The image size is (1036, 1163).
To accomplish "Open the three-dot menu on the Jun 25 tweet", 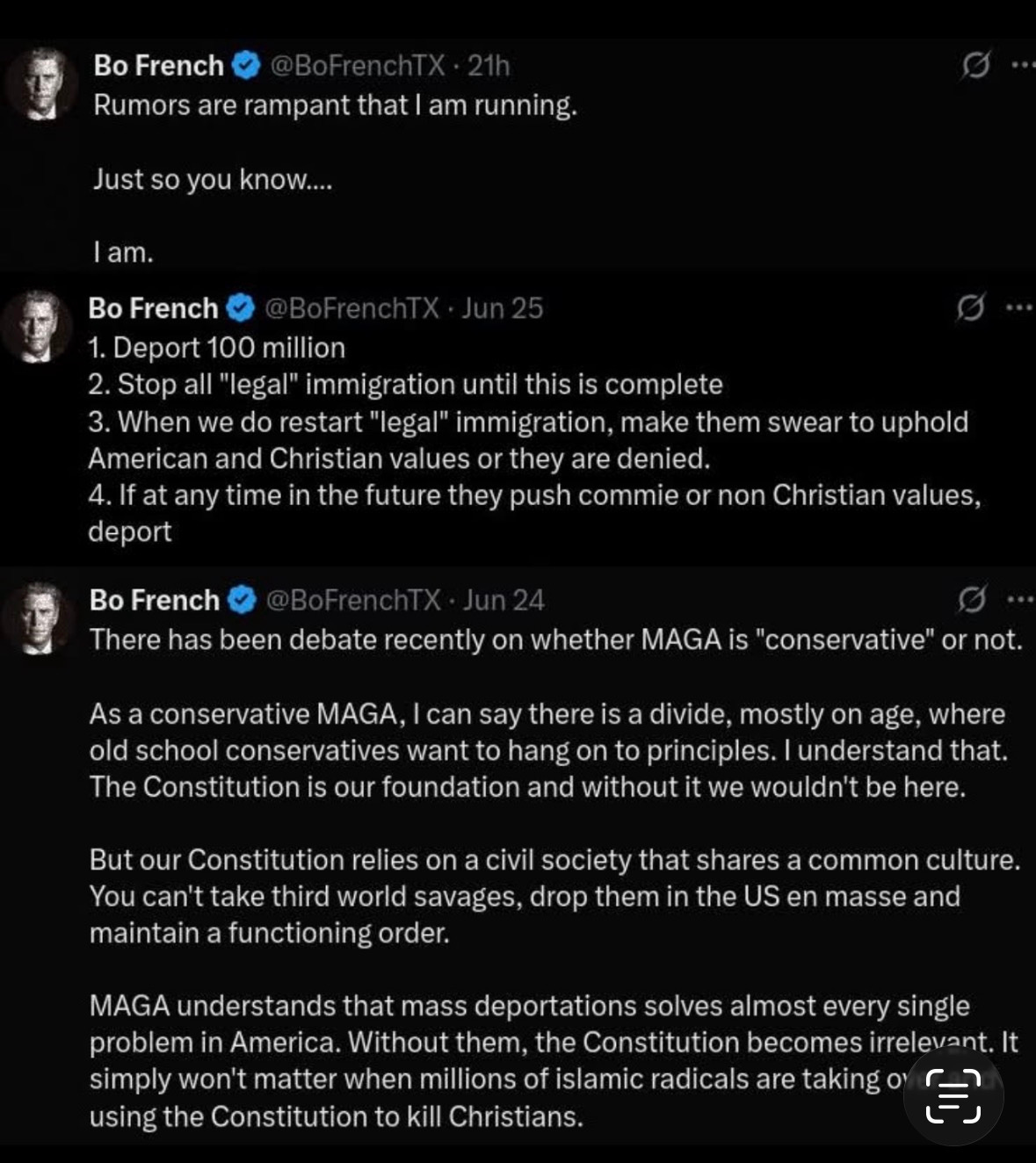I will (x=1019, y=307).
